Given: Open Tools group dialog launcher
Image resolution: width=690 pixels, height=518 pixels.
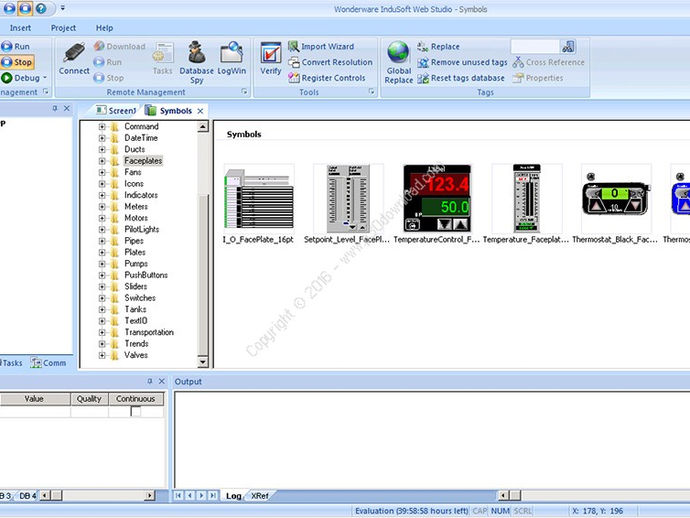Looking at the screenshot, I should coord(371,92).
